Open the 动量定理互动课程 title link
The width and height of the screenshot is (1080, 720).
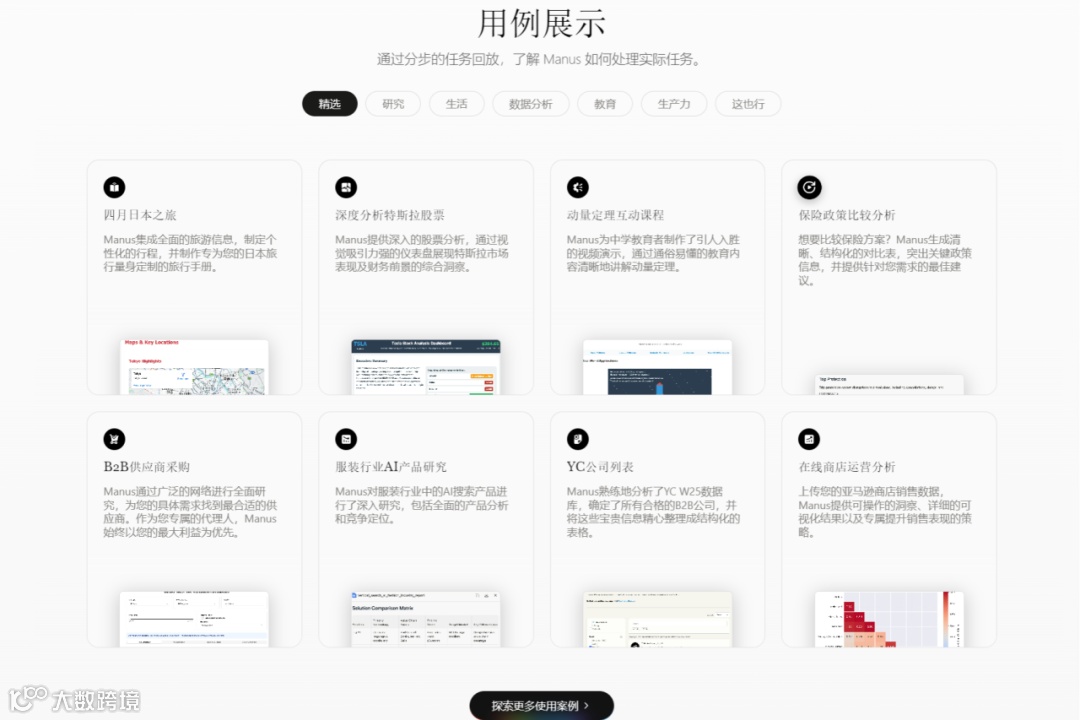point(615,215)
